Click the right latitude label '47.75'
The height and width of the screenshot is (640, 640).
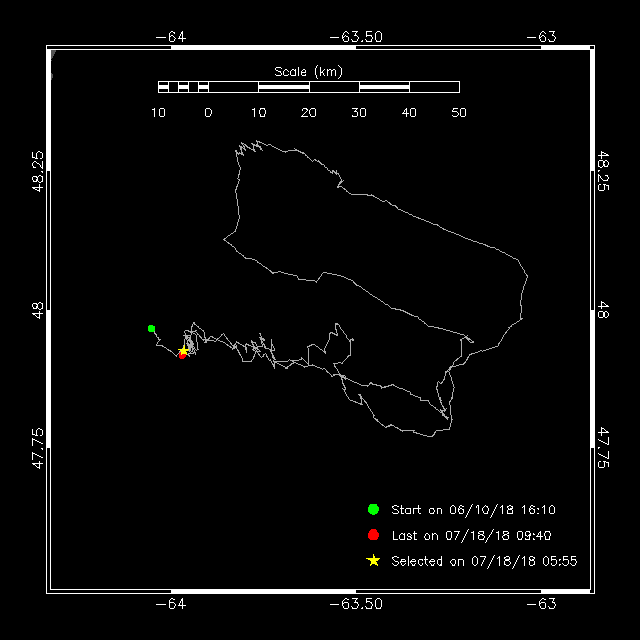tap(603, 448)
